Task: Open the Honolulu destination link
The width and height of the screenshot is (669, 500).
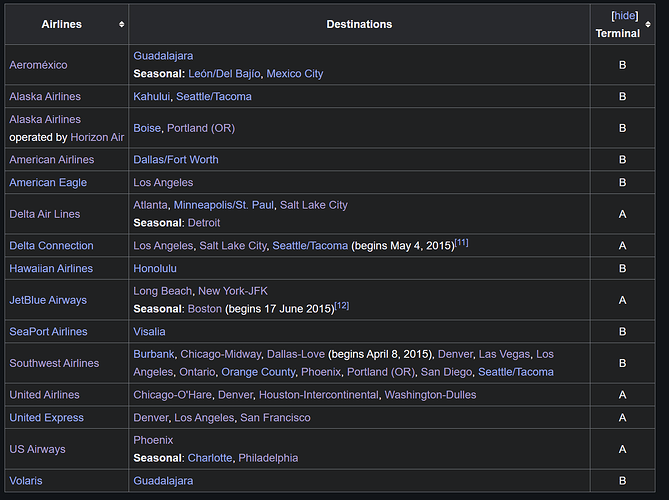Action: click(155, 268)
